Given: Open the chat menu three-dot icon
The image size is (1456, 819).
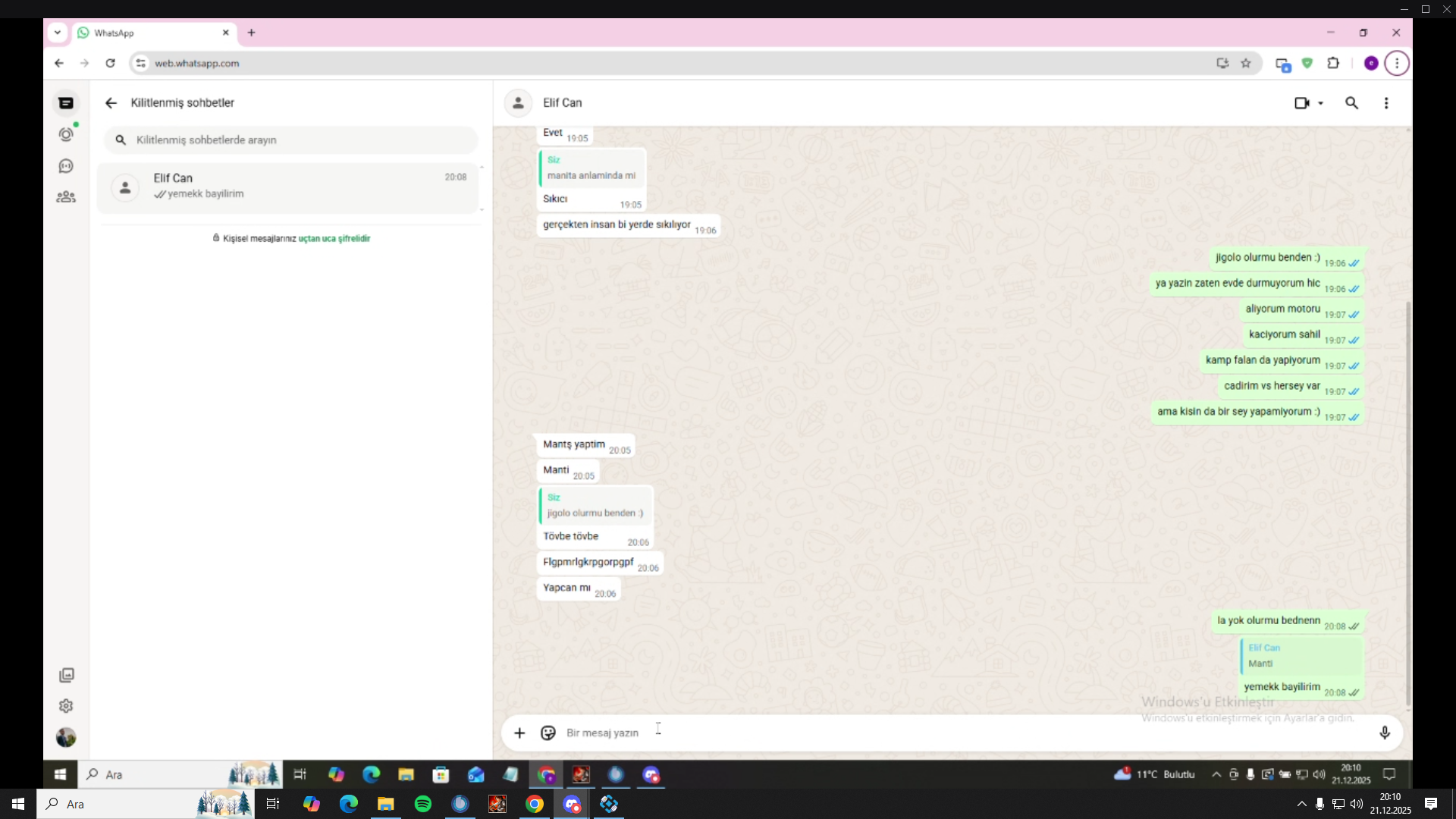Looking at the screenshot, I should (x=1386, y=103).
